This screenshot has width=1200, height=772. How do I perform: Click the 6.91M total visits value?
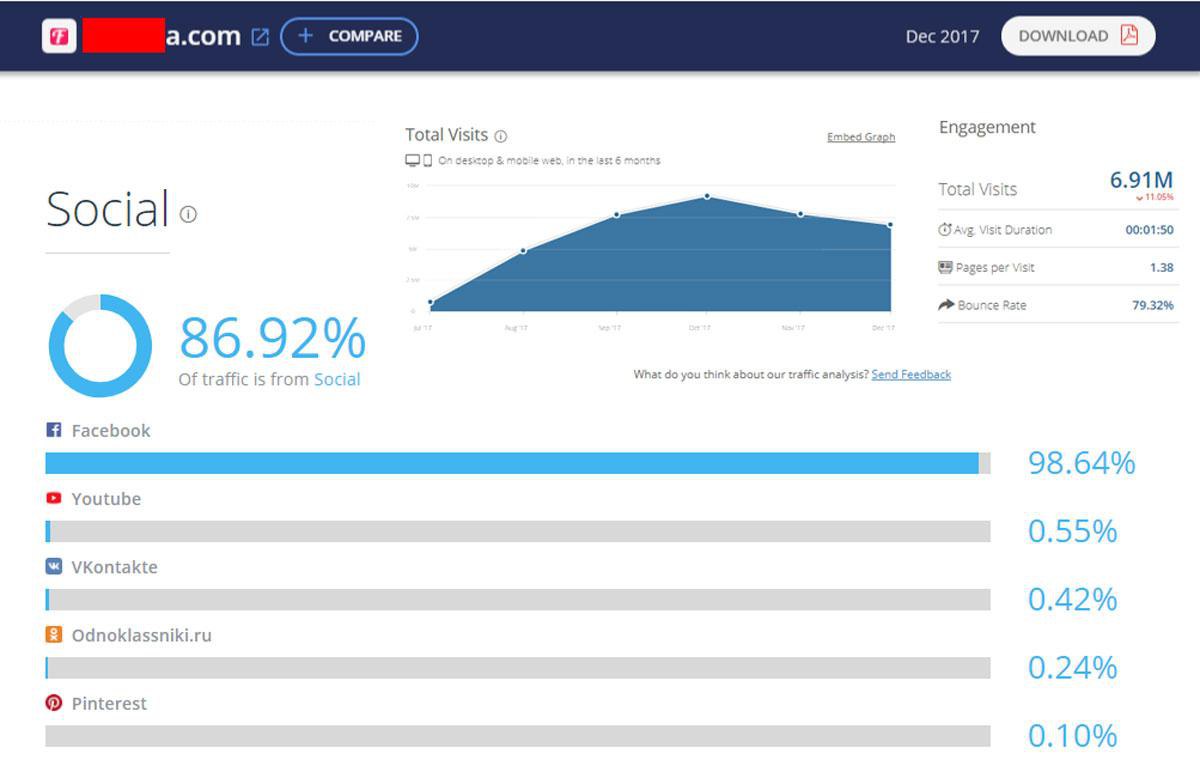(x=1141, y=180)
